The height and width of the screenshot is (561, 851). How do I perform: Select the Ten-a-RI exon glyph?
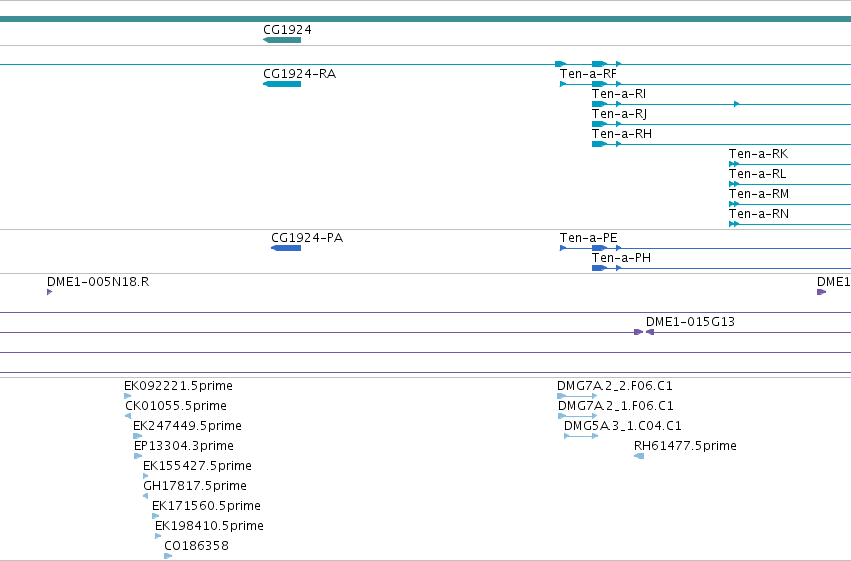point(599,104)
